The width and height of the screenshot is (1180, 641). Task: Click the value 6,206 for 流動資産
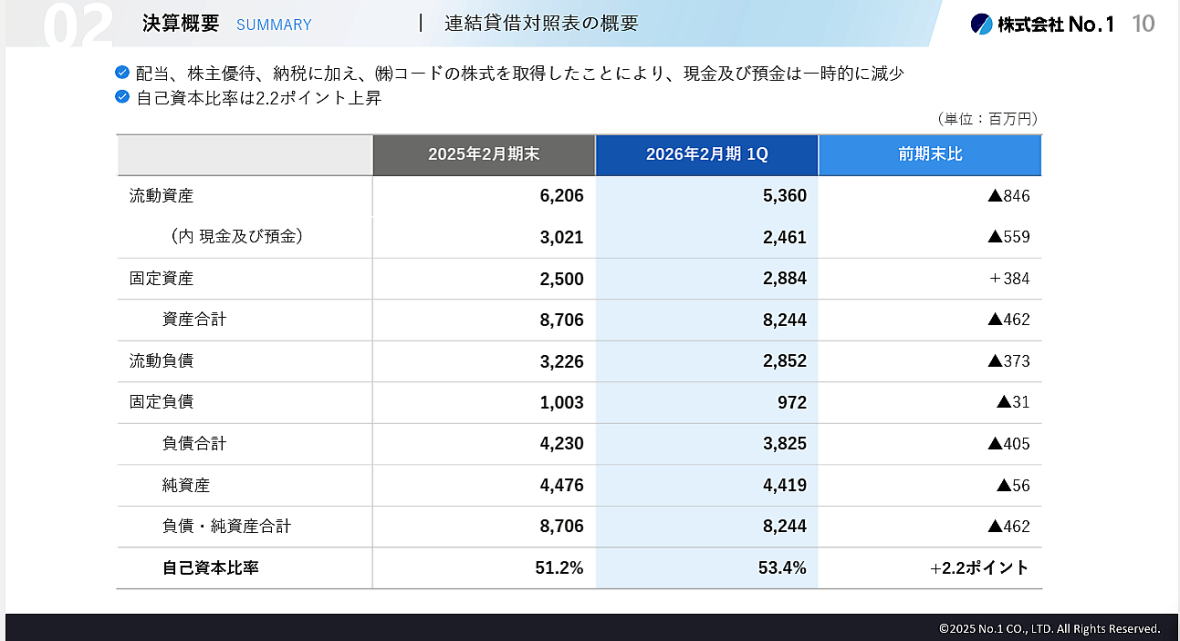(x=561, y=196)
